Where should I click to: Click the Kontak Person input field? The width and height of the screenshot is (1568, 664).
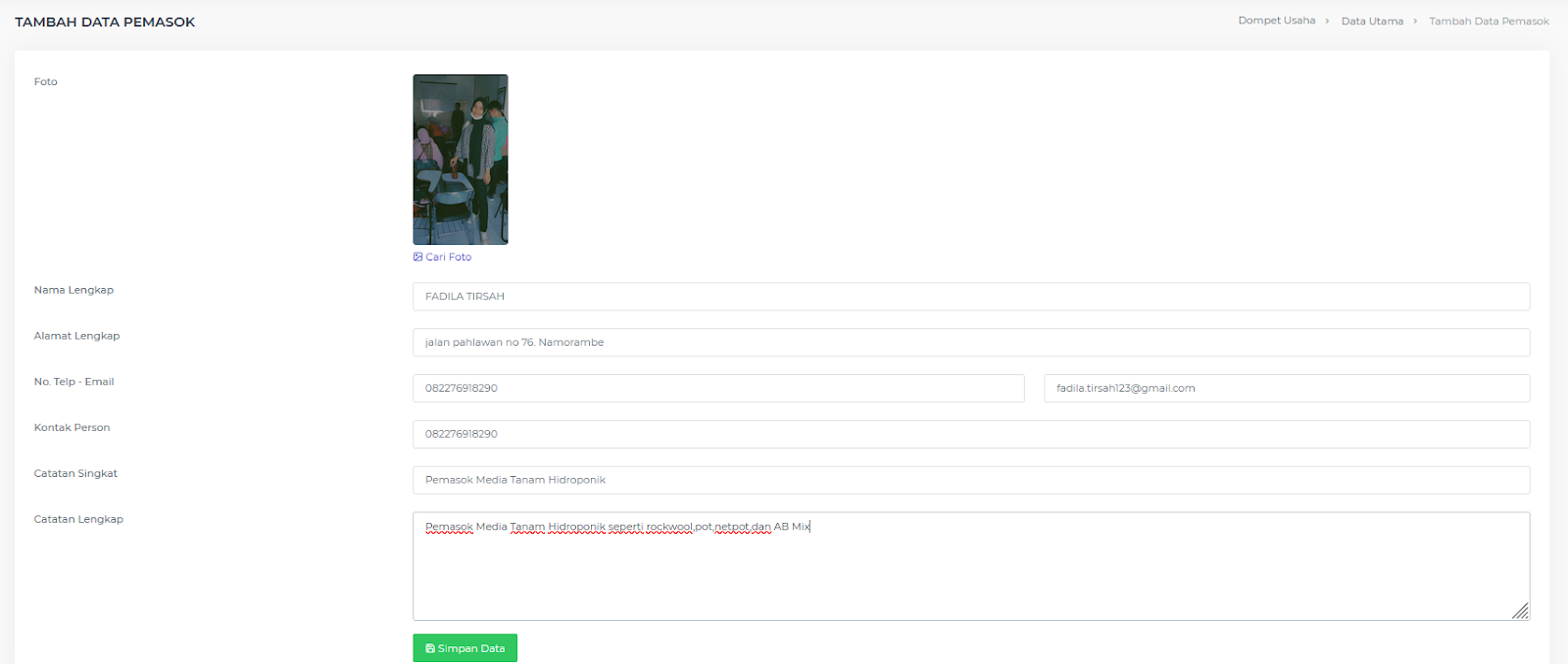pyautogui.click(x=971, y=434)
